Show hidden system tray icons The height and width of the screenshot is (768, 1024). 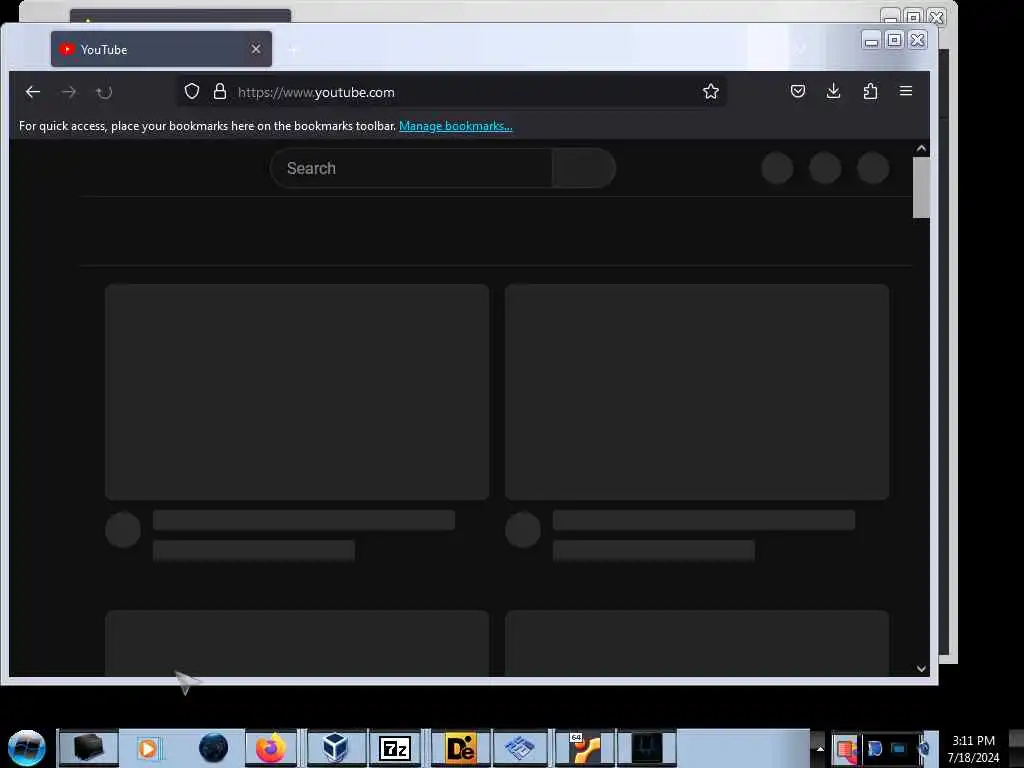[x=820, y=748]
